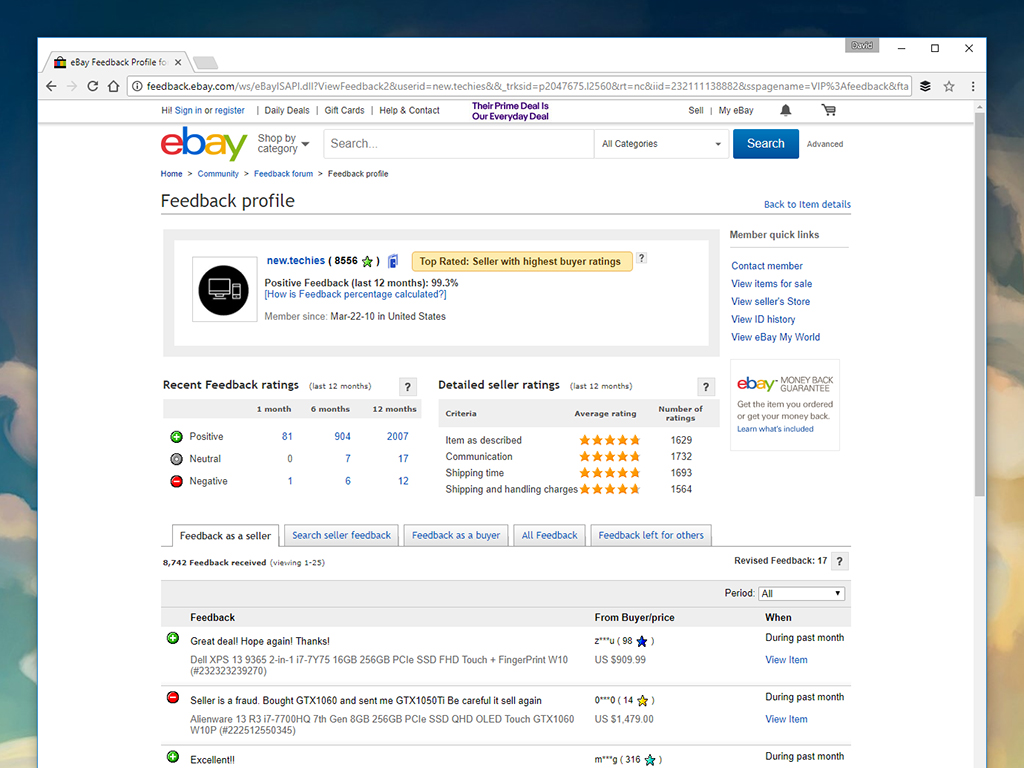This screenshot has width=1024, height=768.
Task: Open the notifications bell icon
Action: click(786, 110)
